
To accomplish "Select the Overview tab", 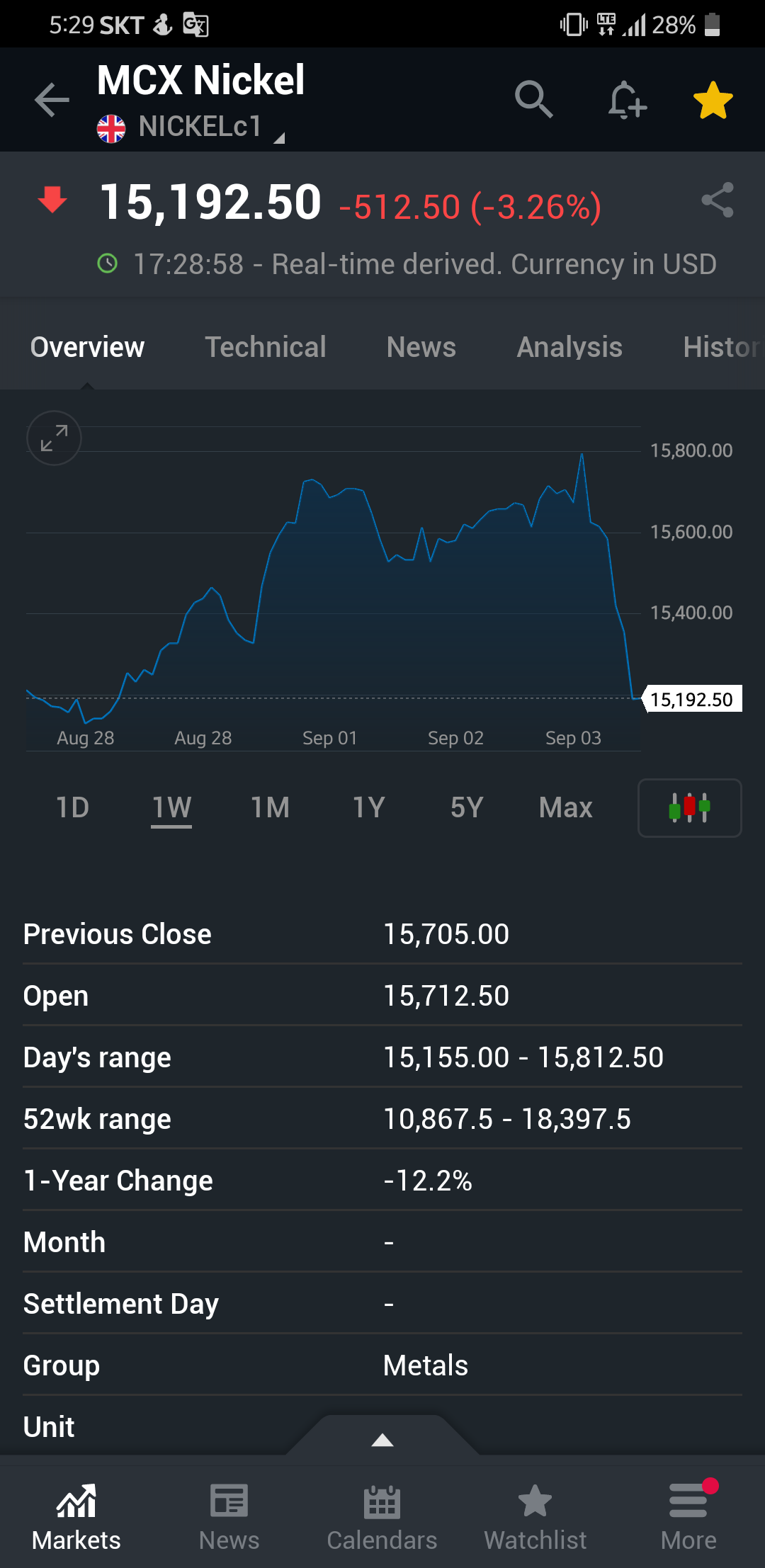I will coord(87,347).
